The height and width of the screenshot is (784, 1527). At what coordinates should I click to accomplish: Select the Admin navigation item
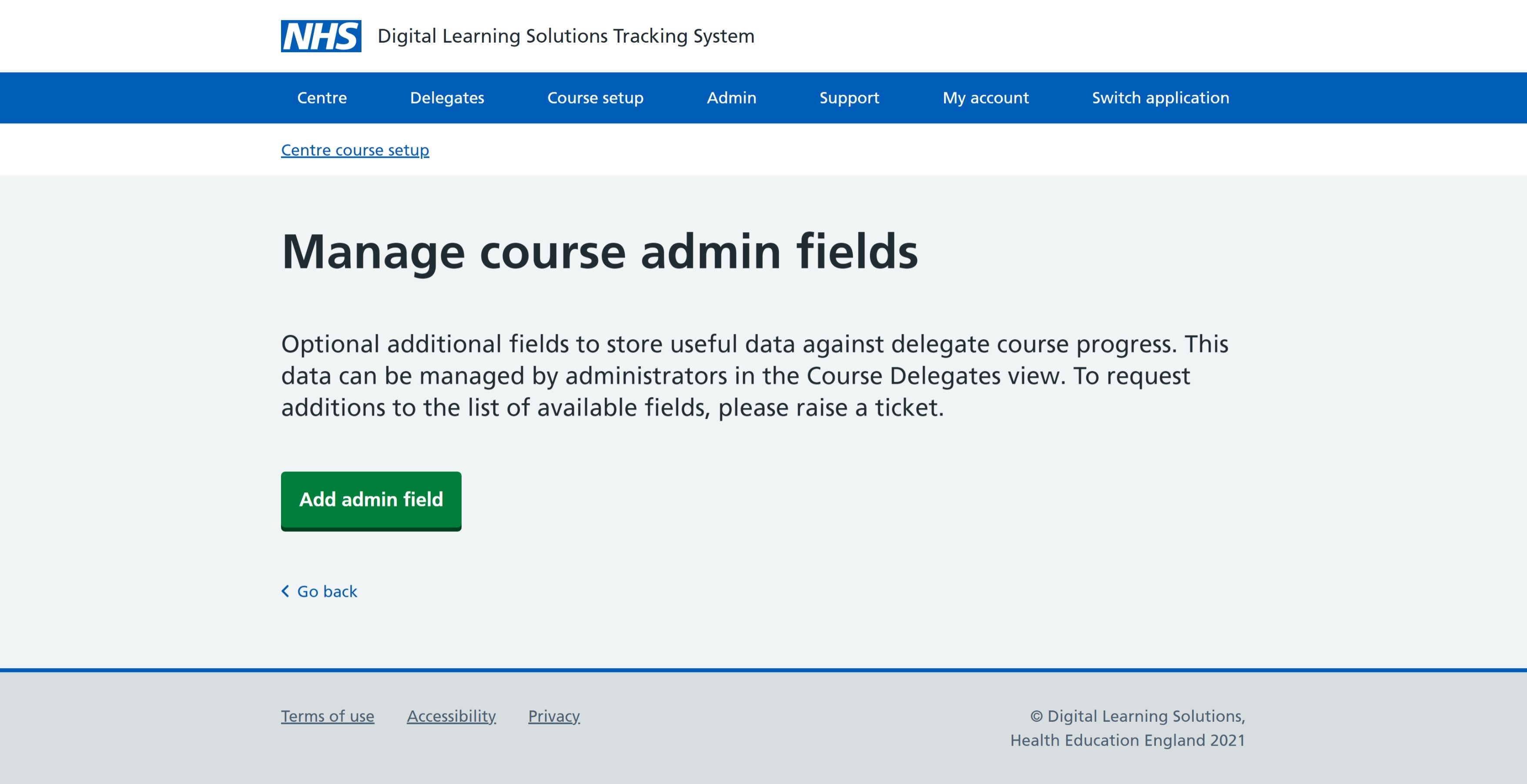point(731,98)
